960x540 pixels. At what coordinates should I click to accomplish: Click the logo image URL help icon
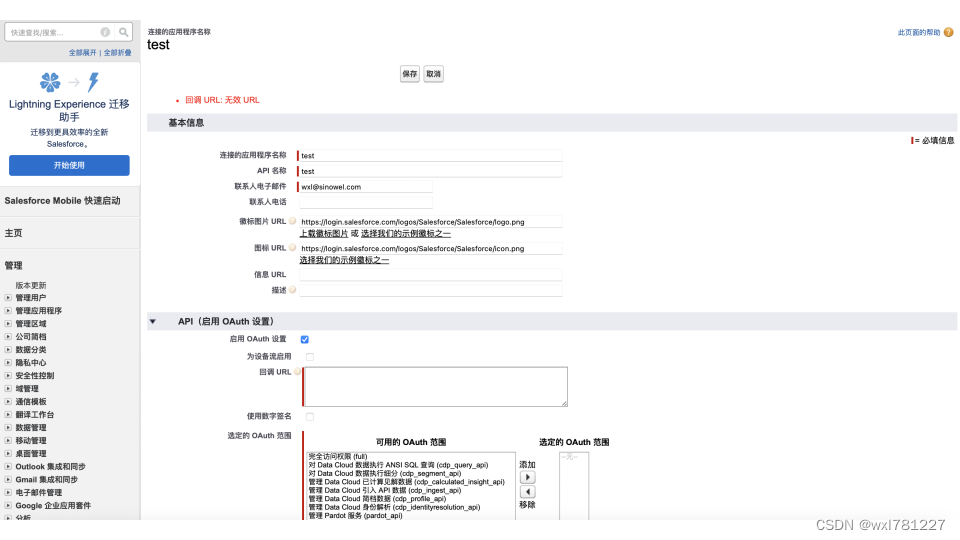pos(293,221)
